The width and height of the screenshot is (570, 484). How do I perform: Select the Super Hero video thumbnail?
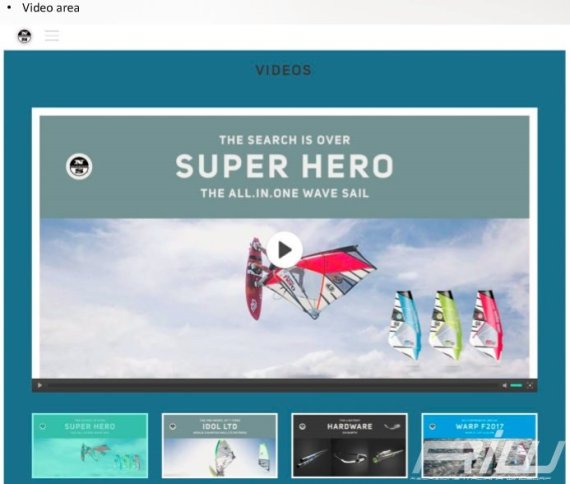90,445
